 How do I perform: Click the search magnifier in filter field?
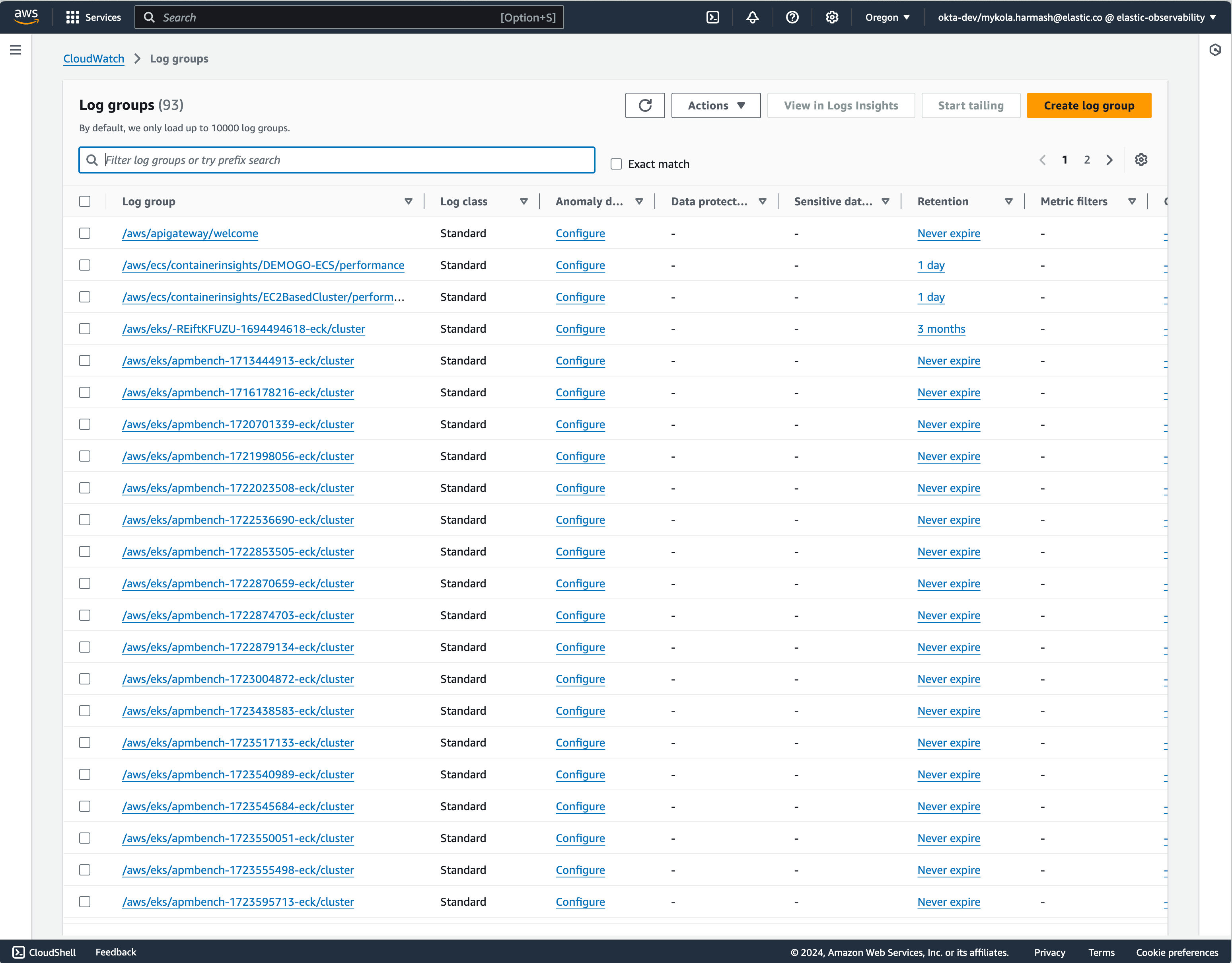92,160
